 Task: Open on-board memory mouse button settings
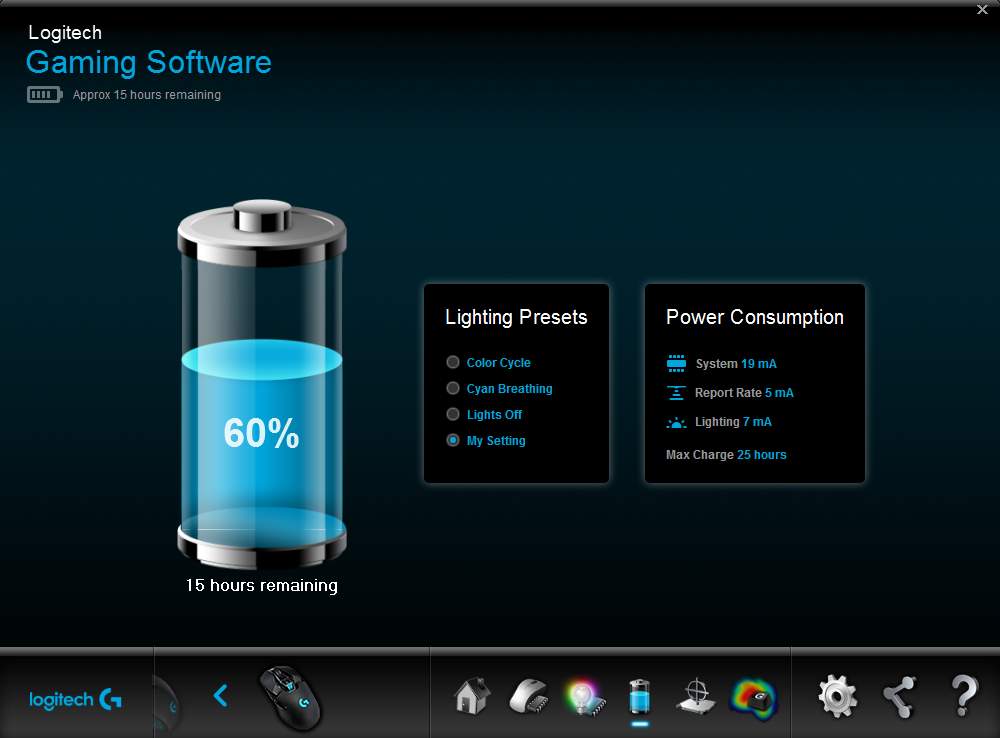528,694
